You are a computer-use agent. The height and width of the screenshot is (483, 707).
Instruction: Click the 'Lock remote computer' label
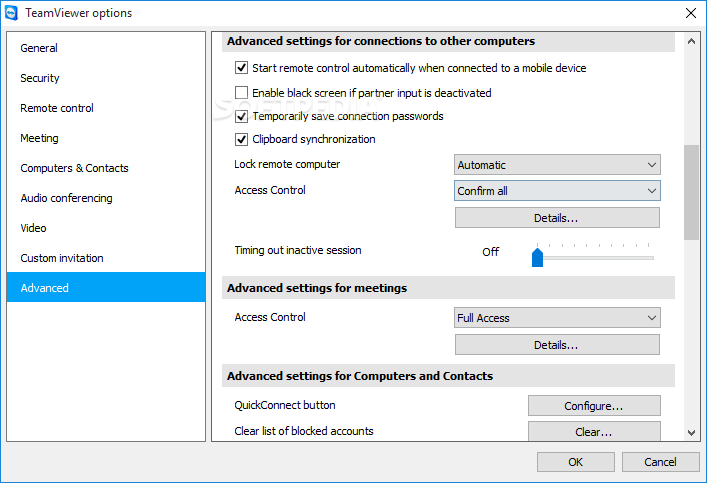pyautogui.click(x=287, y=164)
